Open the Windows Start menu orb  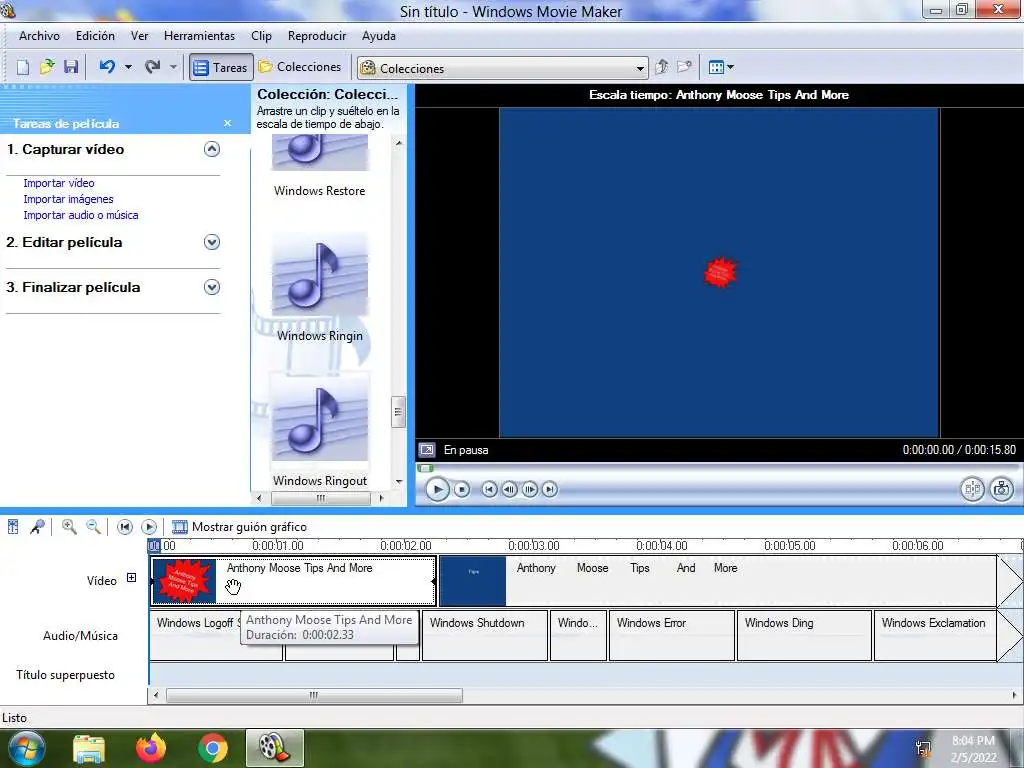[26, 748]
